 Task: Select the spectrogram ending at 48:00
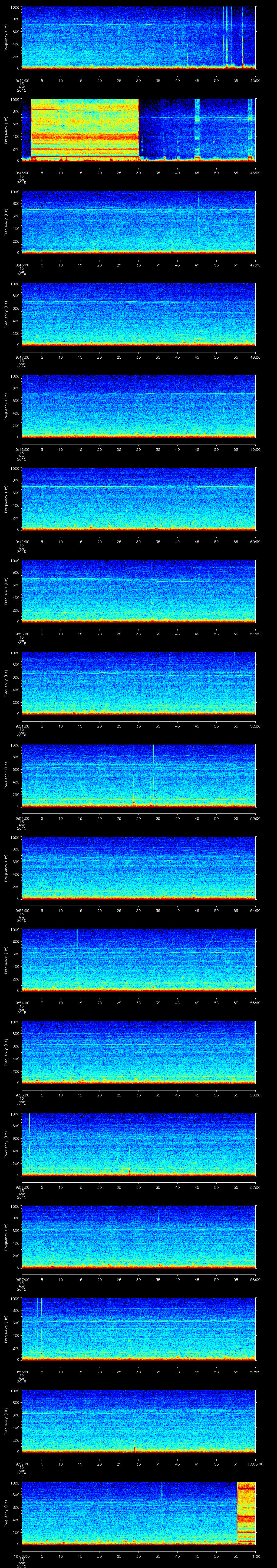[x=139, y=314]
